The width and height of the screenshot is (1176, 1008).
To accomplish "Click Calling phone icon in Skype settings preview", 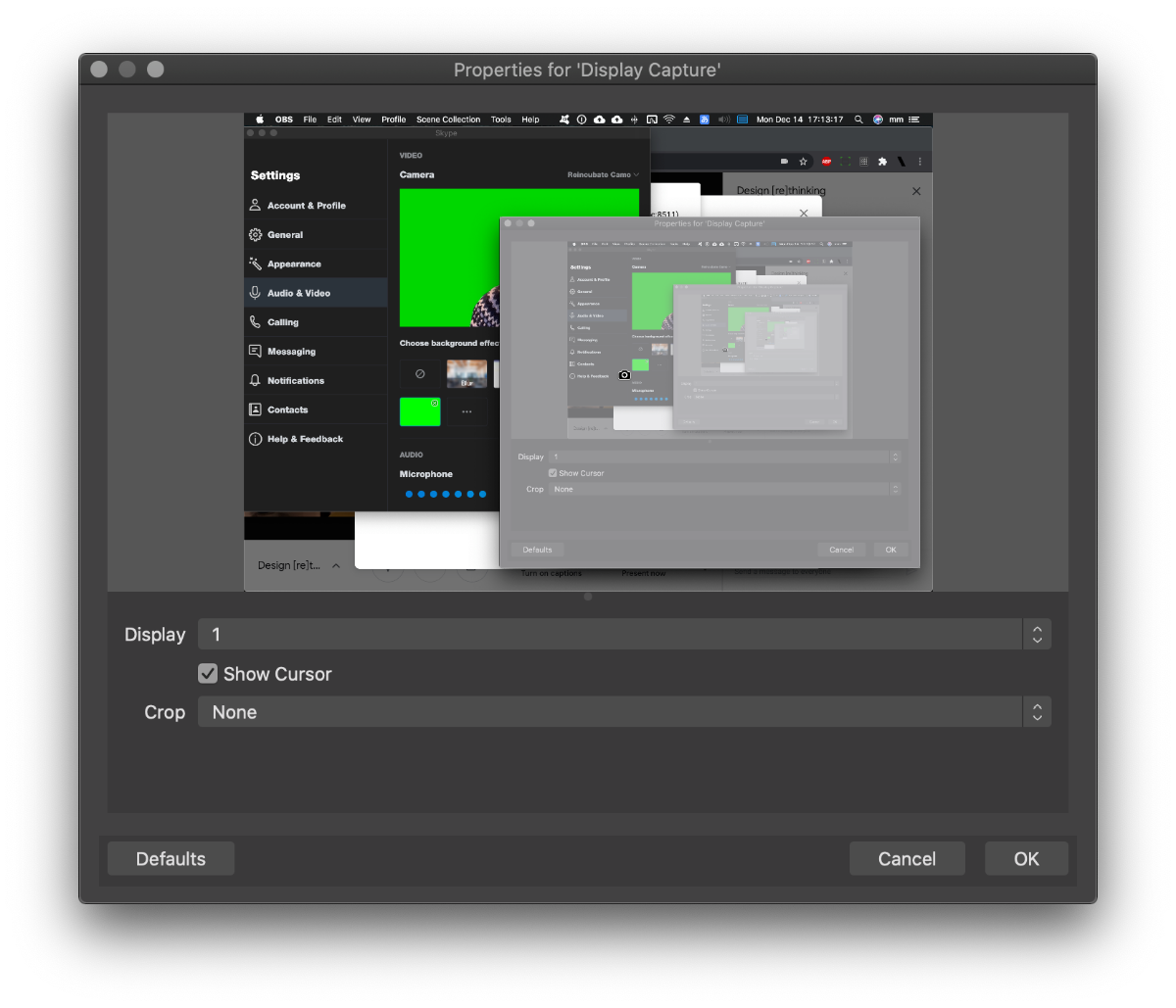I will pos(255,322).
